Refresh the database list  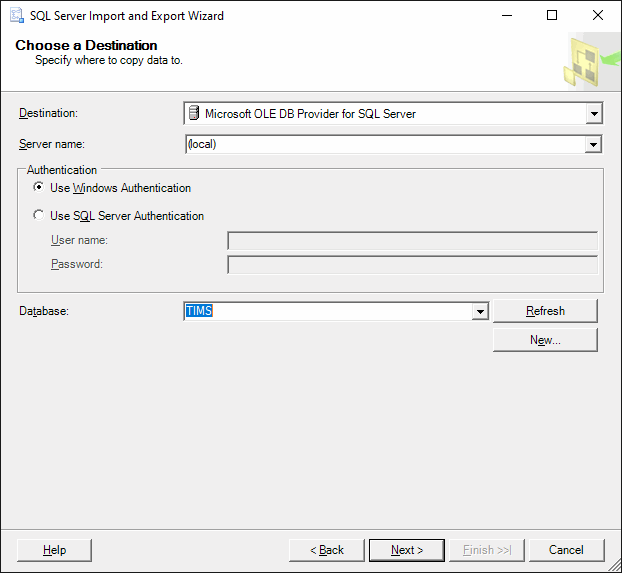(x=545, y=311)
